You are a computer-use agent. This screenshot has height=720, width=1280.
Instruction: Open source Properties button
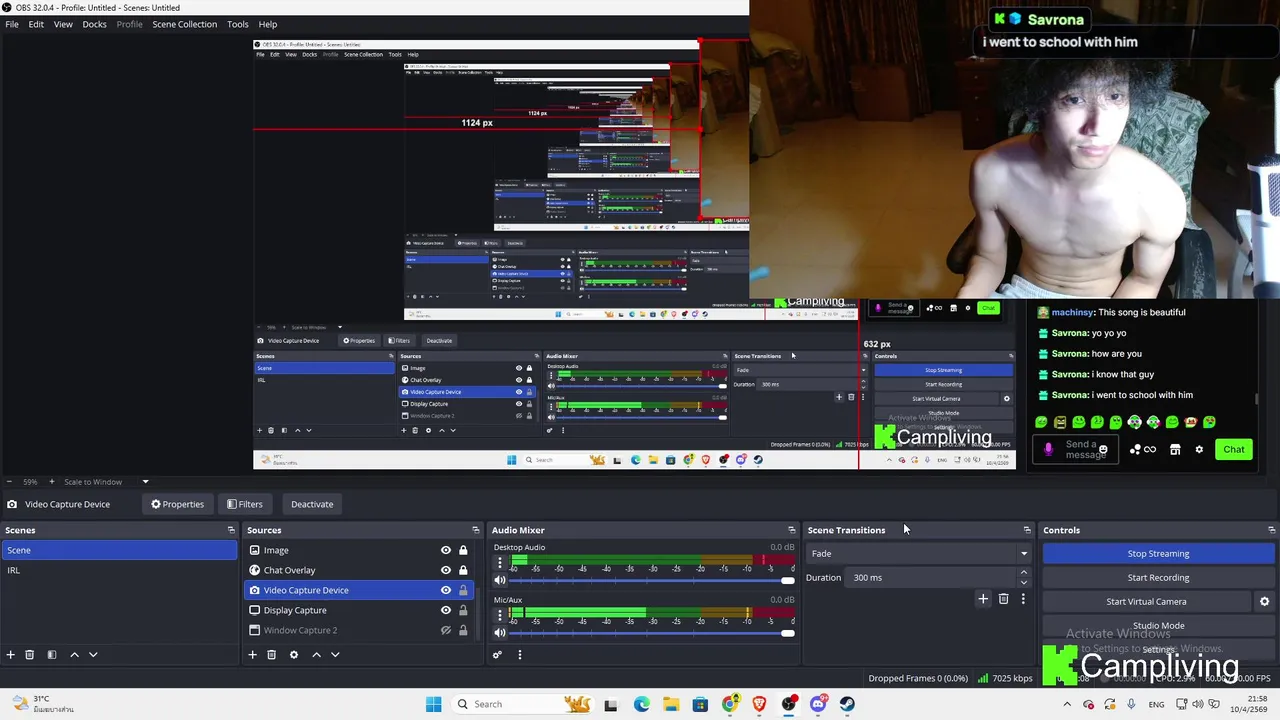[177, 504]
